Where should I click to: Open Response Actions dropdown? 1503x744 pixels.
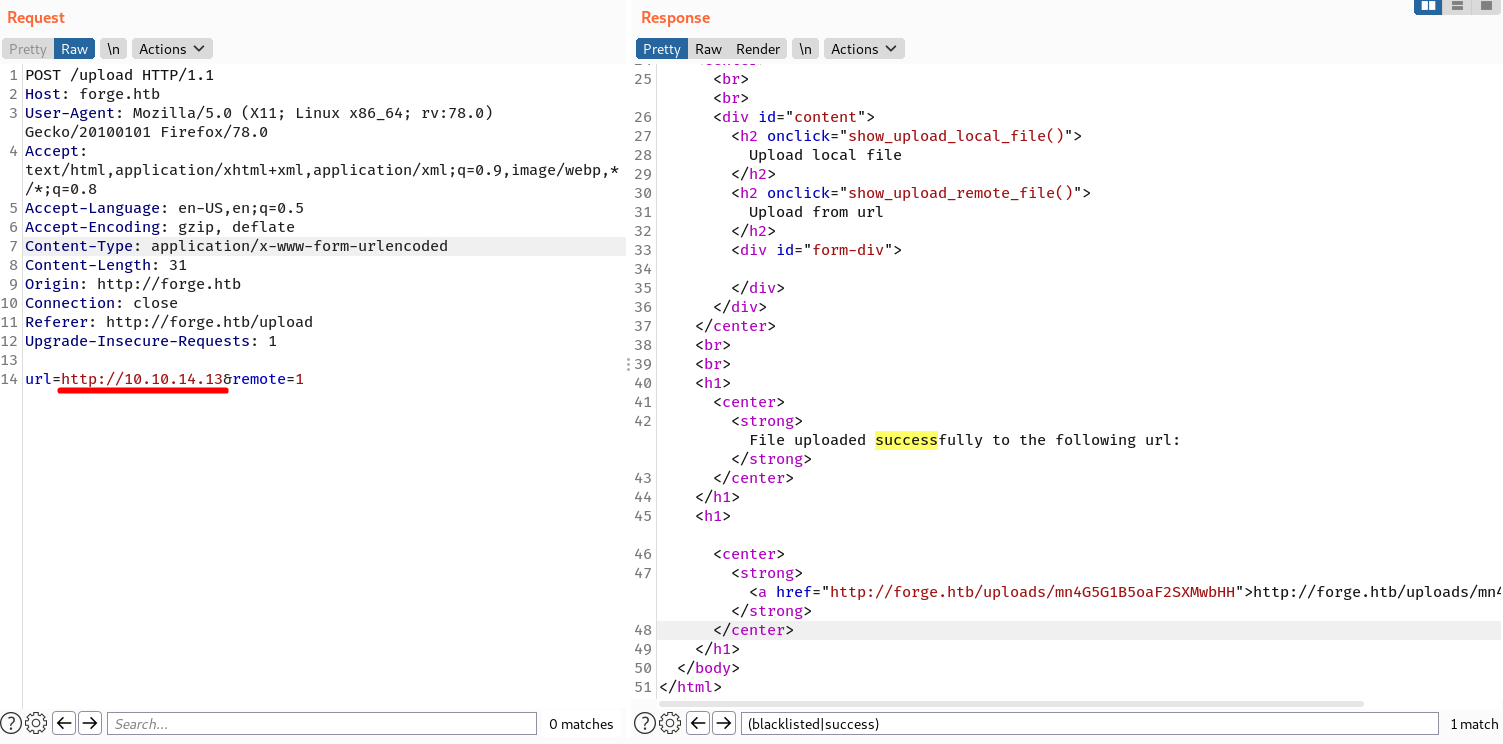(x=864, y=49)
